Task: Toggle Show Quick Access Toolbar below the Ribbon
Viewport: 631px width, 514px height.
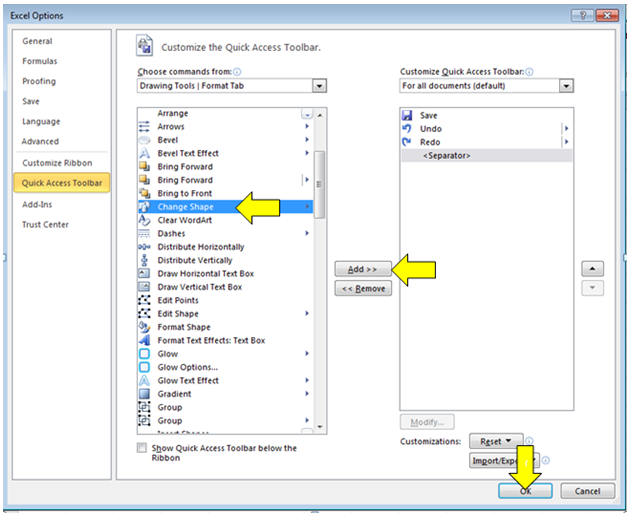Action: point(142,448)
